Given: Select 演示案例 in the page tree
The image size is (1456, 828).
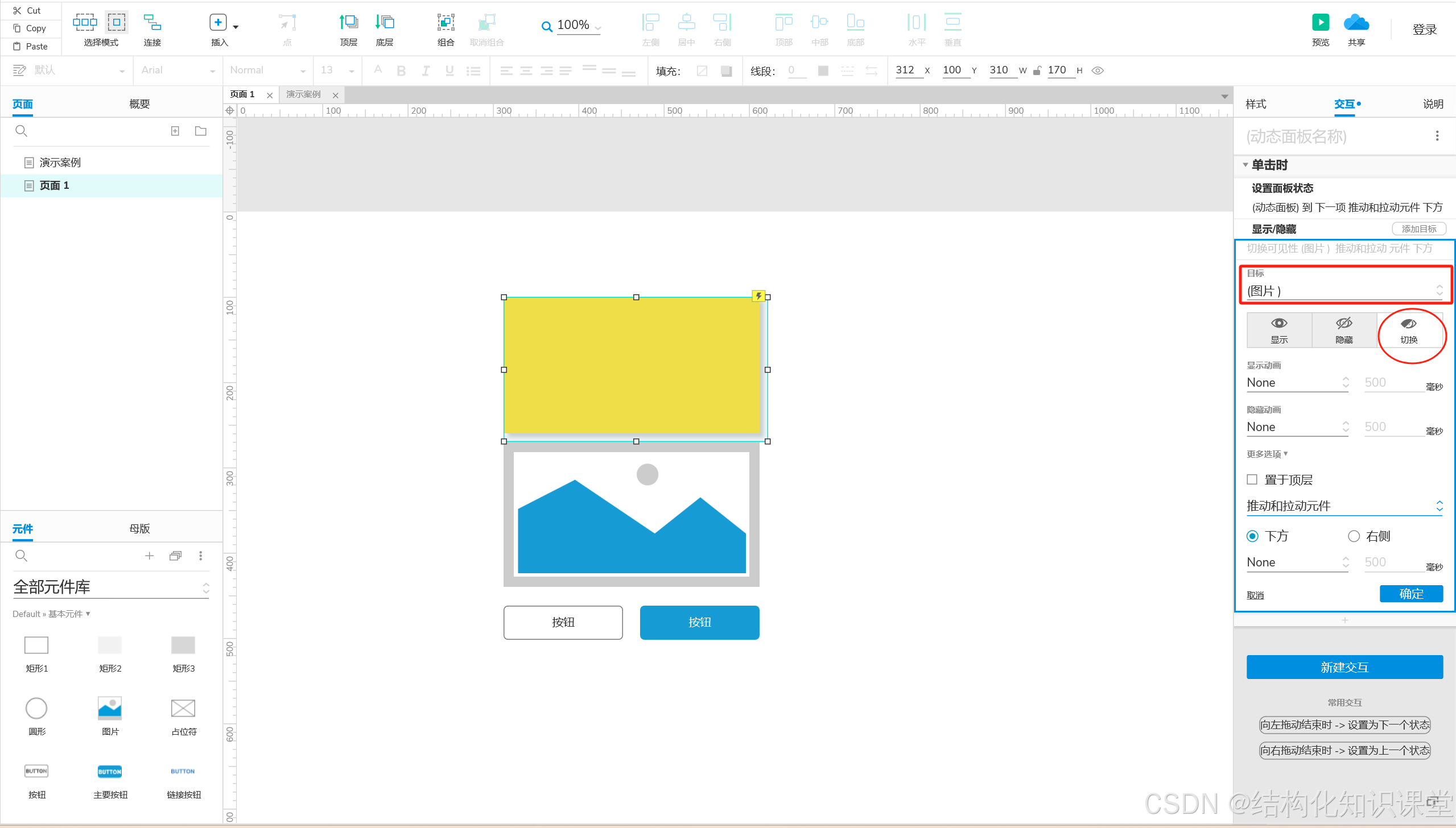Looking at the screenshot, I should (60, 163).
